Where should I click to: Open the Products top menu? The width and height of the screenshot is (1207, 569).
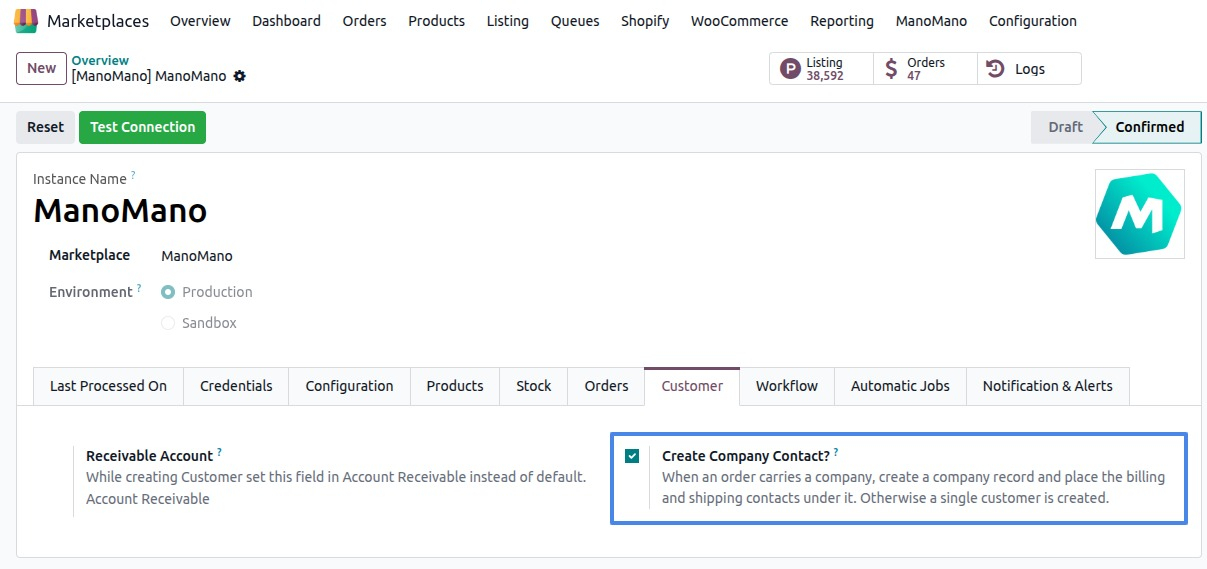pos(436,21)
